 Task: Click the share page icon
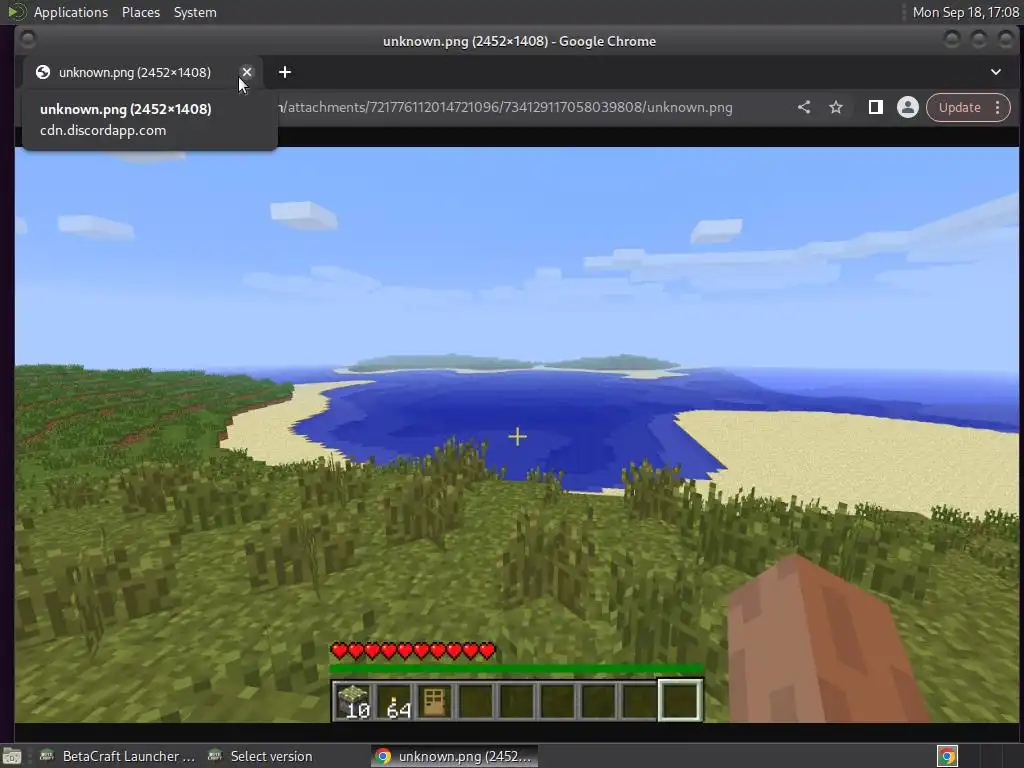click(x=804, y=107)
